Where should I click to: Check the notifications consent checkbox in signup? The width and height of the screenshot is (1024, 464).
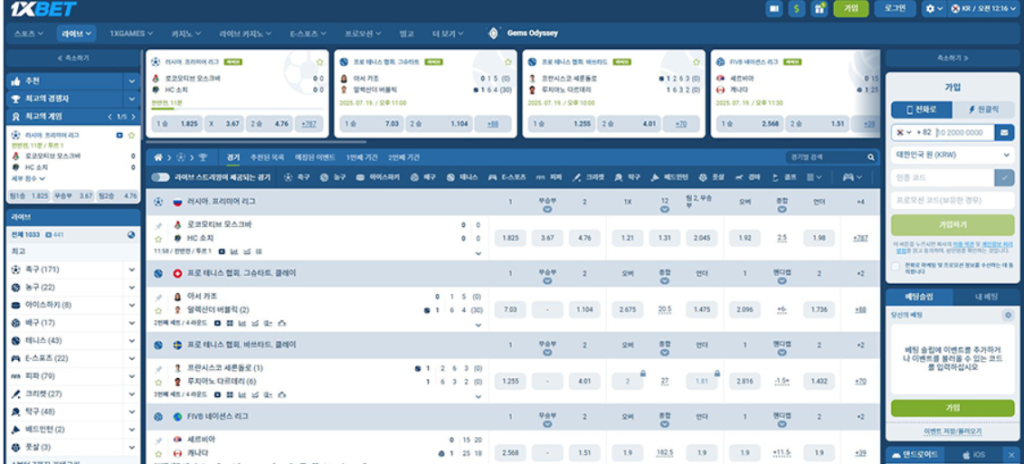click(895, 266)
